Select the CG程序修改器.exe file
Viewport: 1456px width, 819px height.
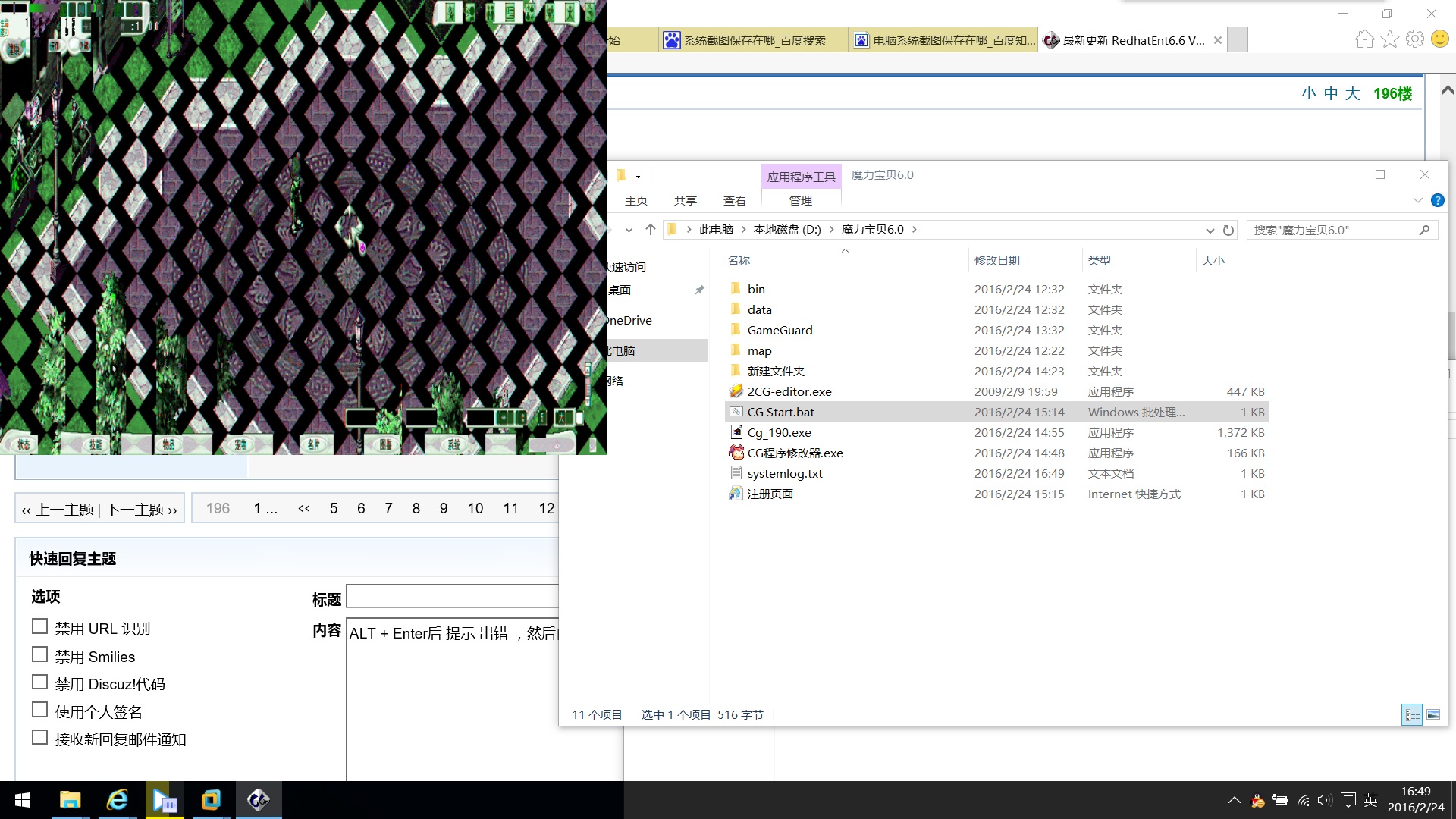pos(795,453)
